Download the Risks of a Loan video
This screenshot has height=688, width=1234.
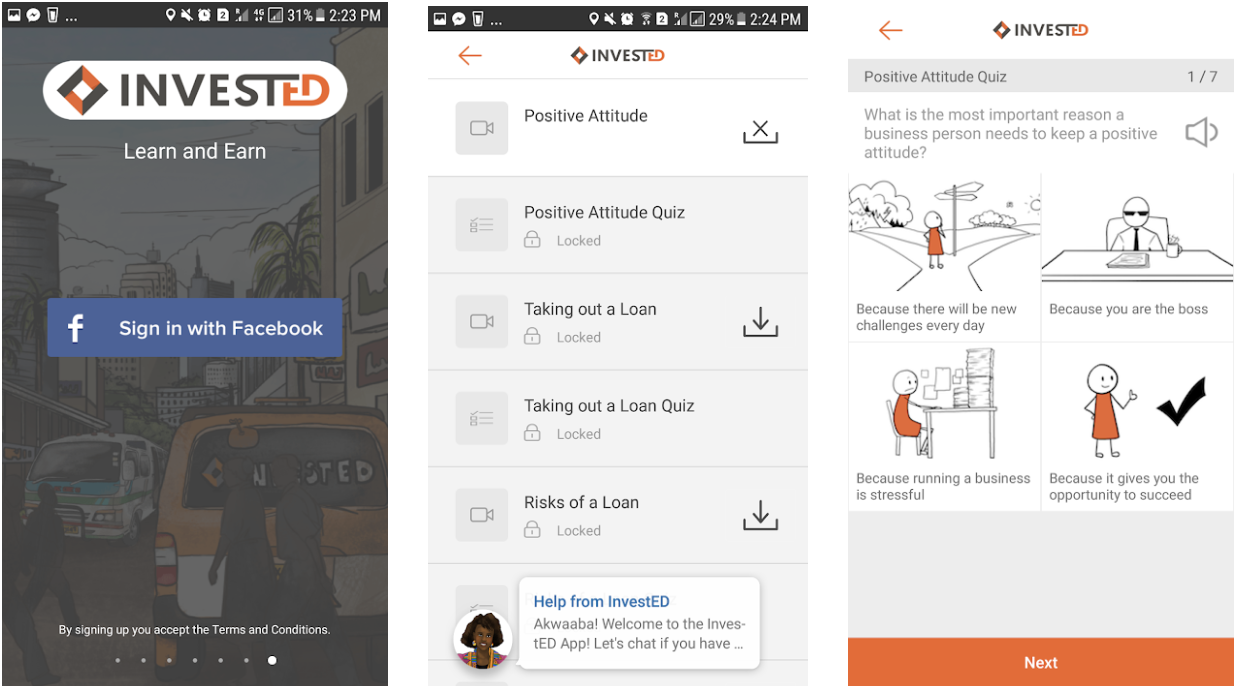tap(760, 515)
